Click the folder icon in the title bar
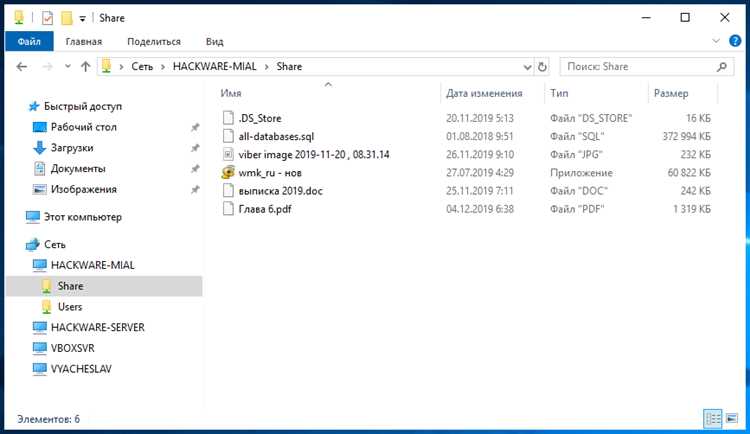Image resolution: width=750 pixels, height=434 pixels. click(19, 18)
